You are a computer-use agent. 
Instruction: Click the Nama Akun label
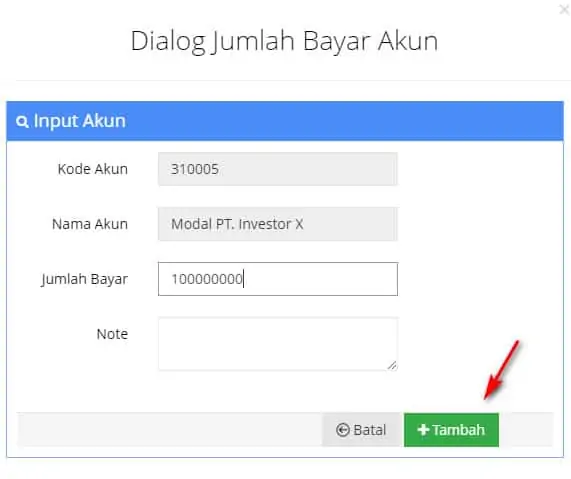click(90, 224)
